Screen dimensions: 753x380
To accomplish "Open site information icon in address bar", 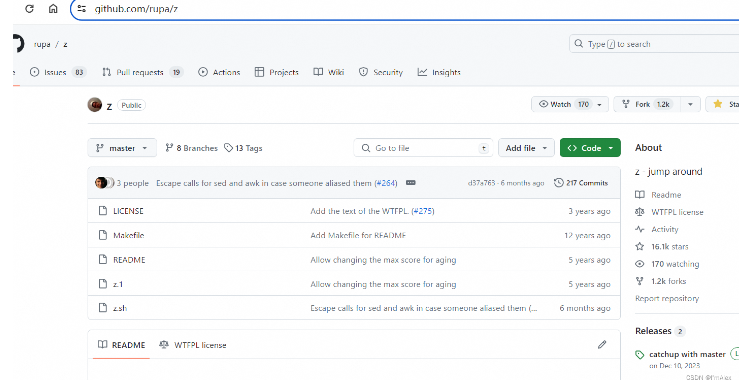I will (82, 9).
